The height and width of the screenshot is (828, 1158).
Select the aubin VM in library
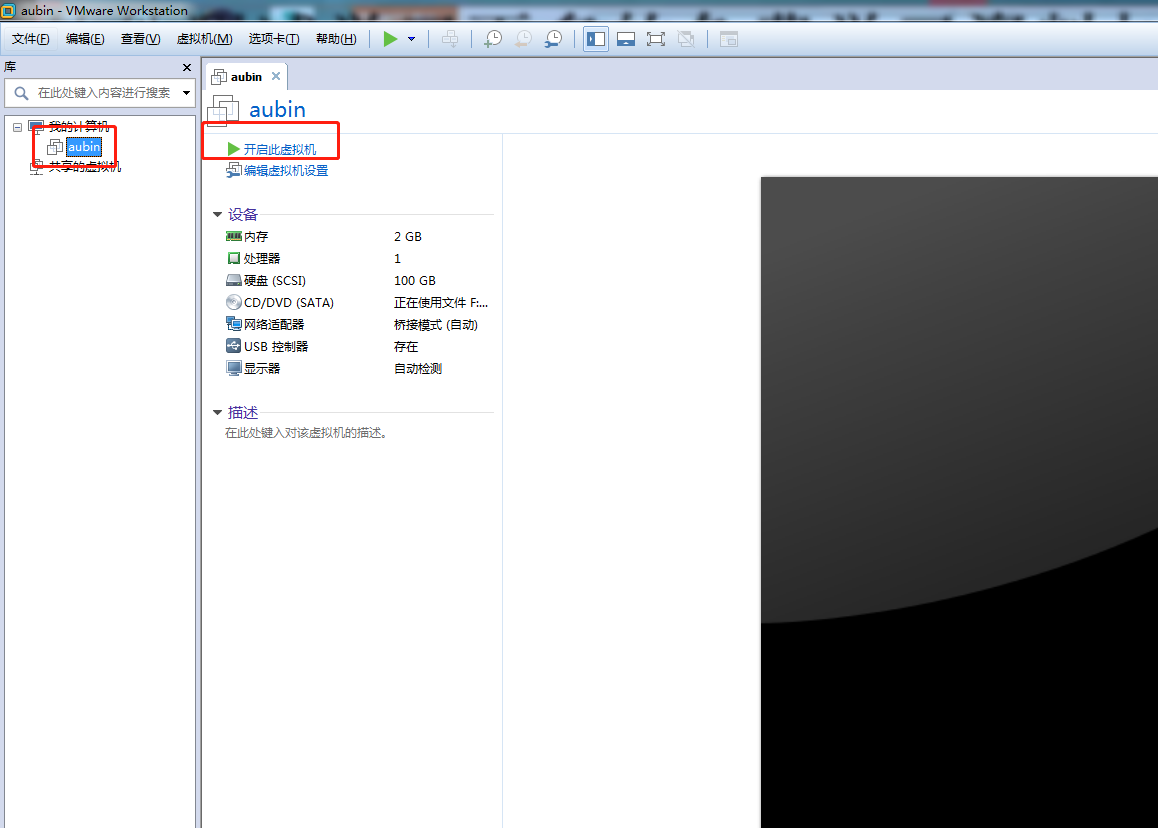(x=83, y=147)
